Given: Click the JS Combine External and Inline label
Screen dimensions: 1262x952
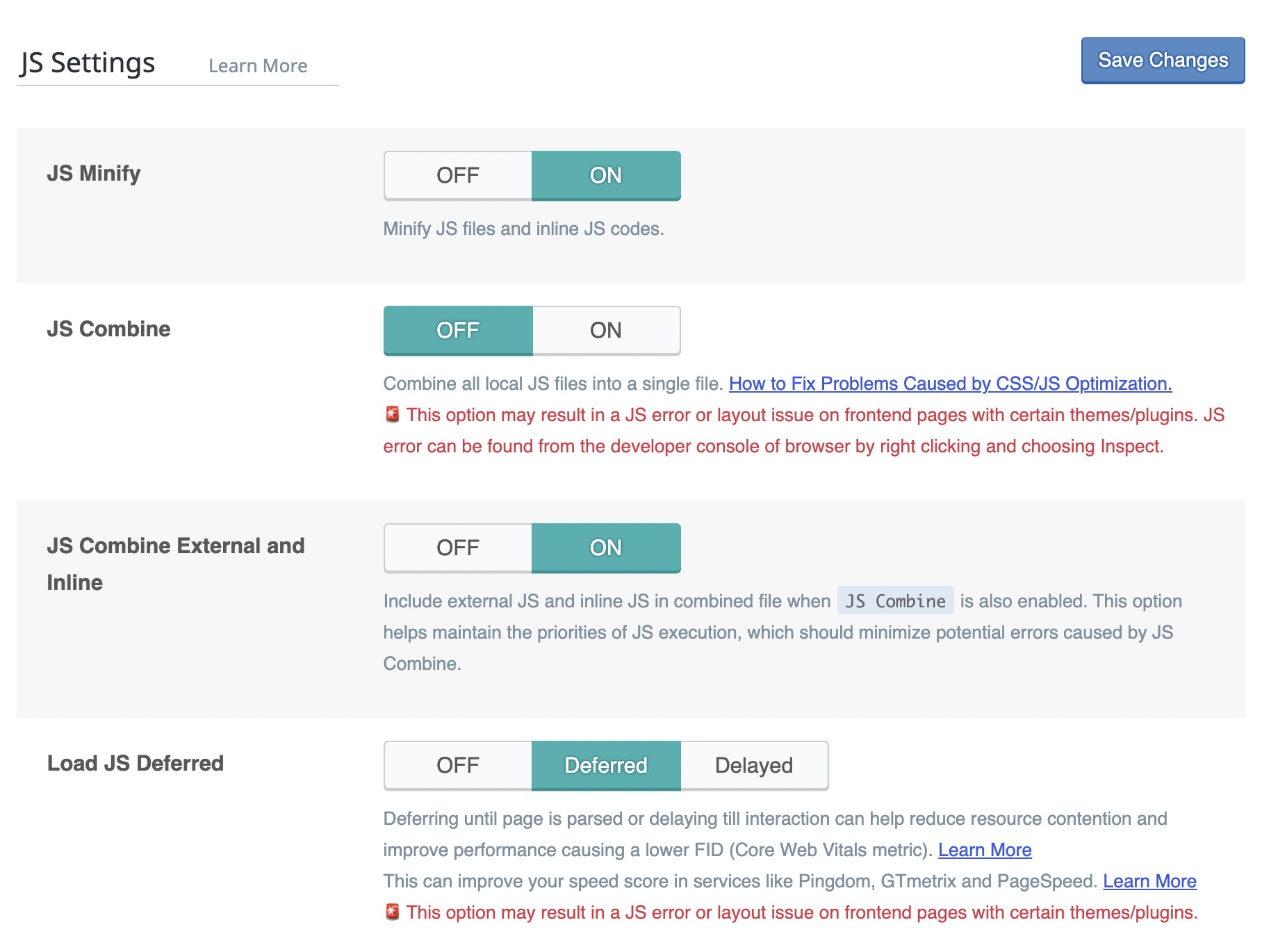Looking at the screenshot, I should click(176, 564).
